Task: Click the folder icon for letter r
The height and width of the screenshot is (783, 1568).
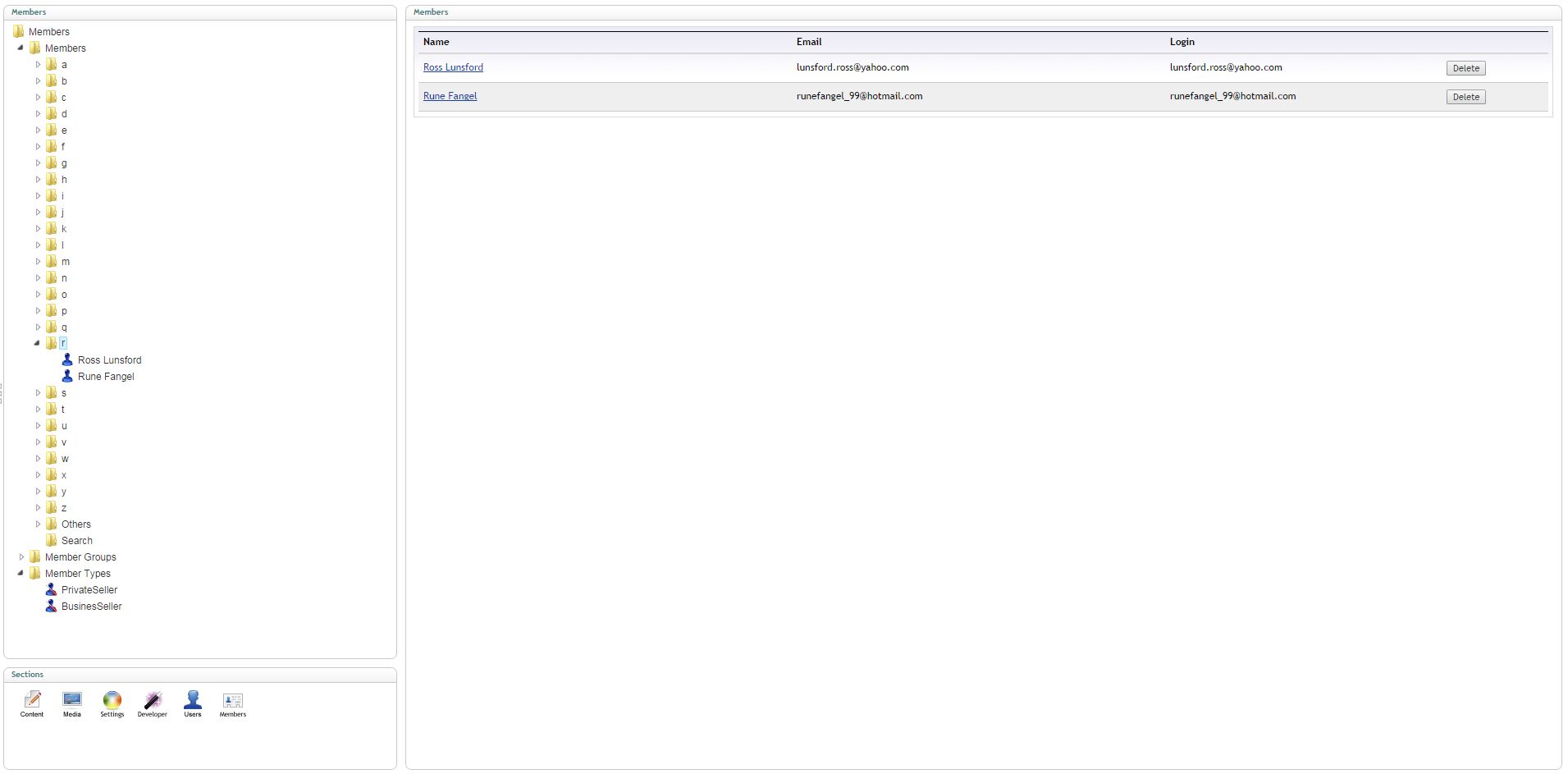Action: pyautogui.click(x=51, y=343)
